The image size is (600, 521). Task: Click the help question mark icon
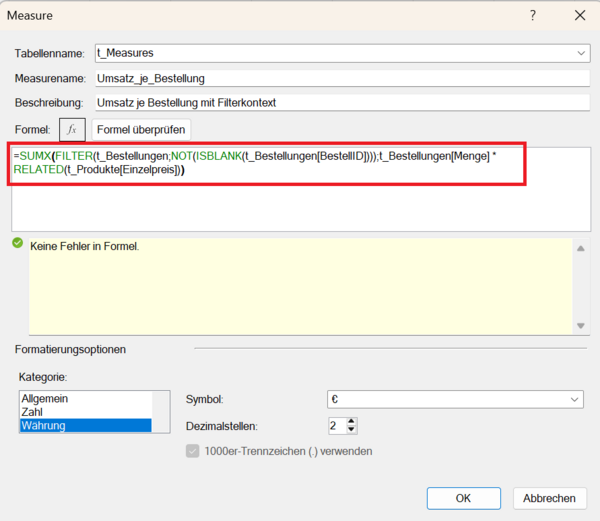(532, 16)
